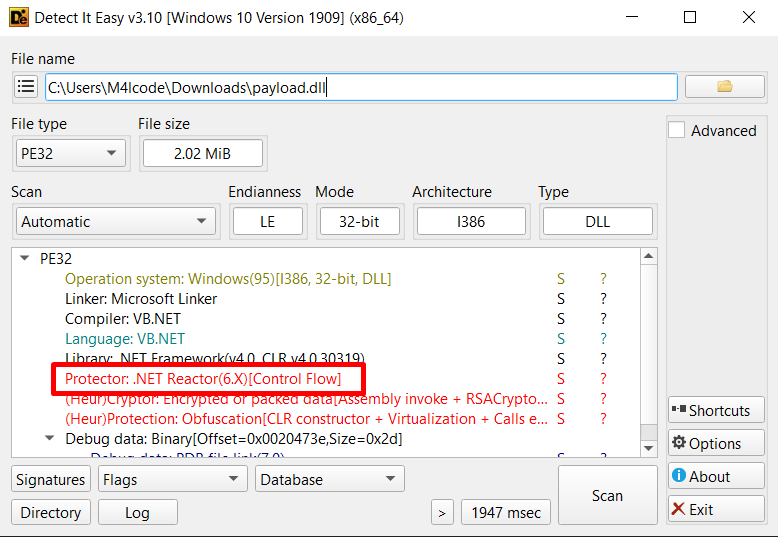778x537 pixels.
Task: Click the Directory button
Action: click(51, 512)
